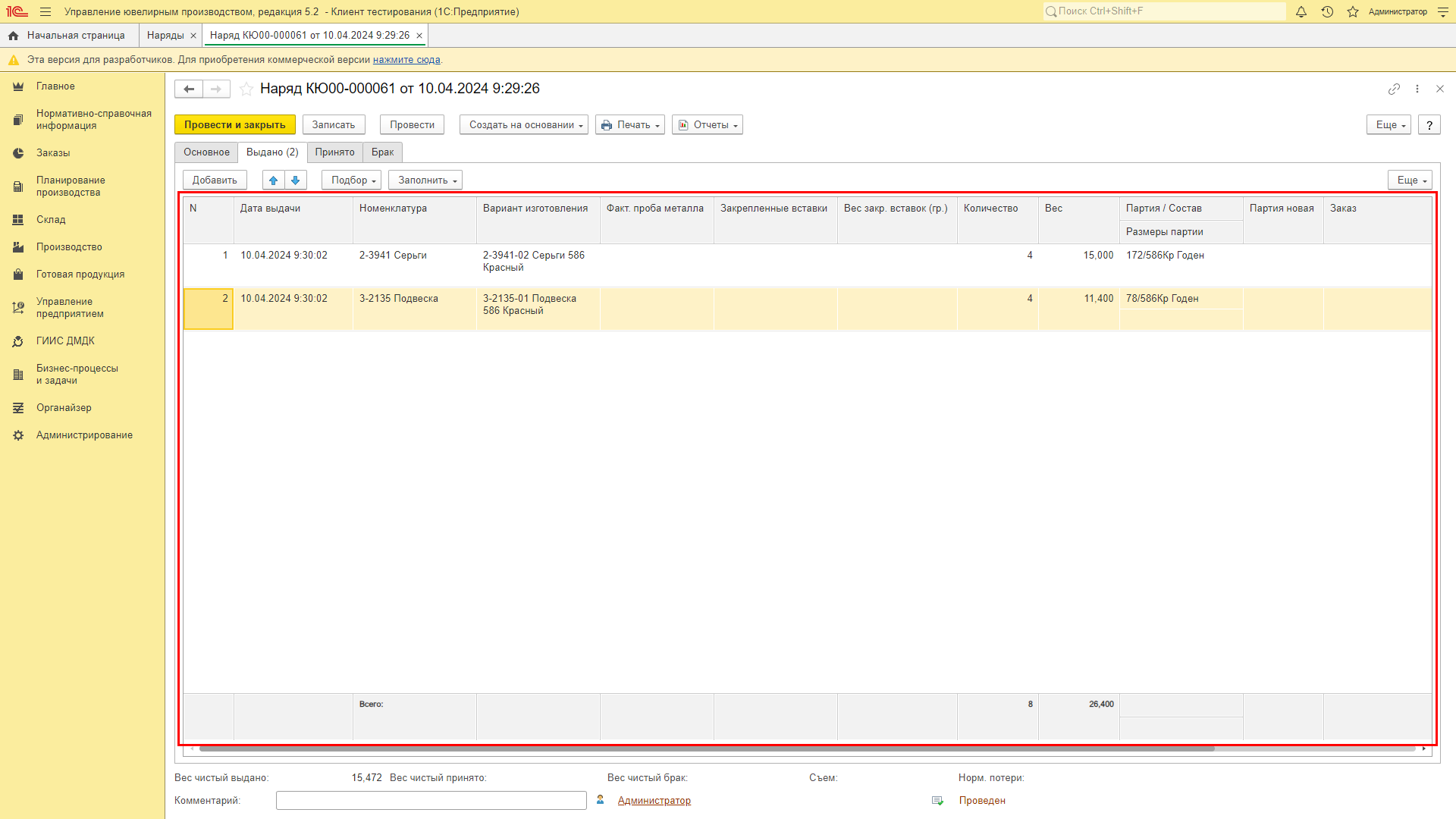The image size is (1456, 819).
Task: Open favorites star in title bar
Action: tap(1353, 12)
